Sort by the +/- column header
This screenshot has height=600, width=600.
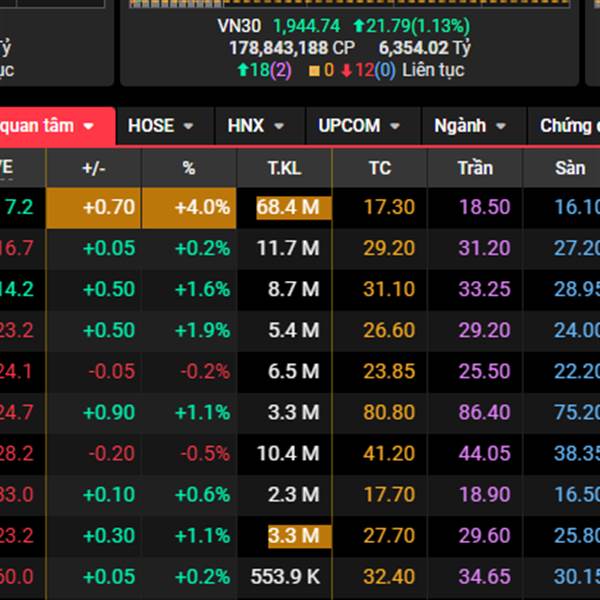coord(93,168)
